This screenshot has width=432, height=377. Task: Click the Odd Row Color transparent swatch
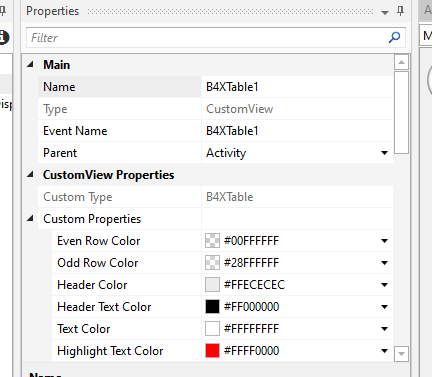coord(212,263)
